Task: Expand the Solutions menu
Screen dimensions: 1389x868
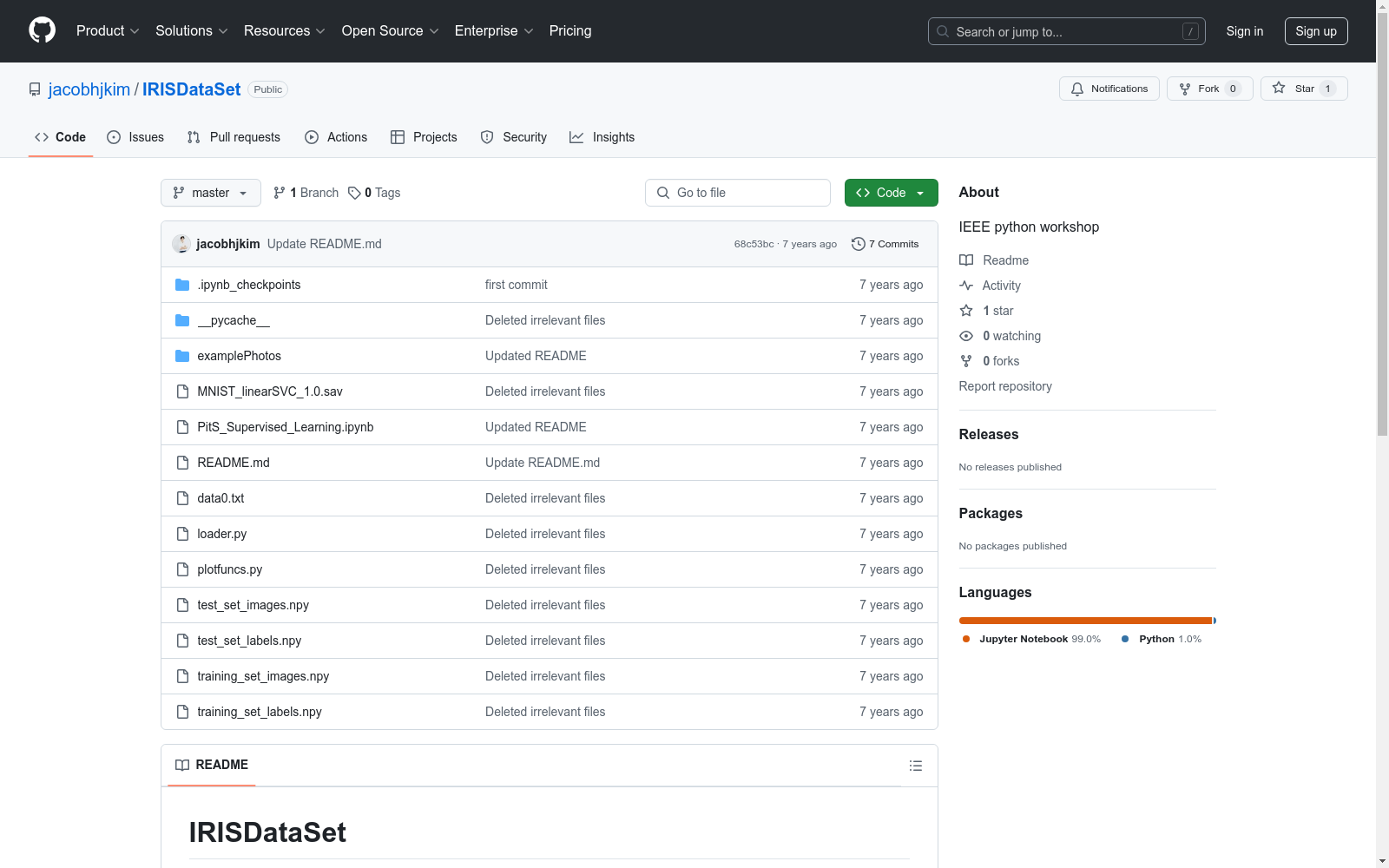Action: point(192,31)
